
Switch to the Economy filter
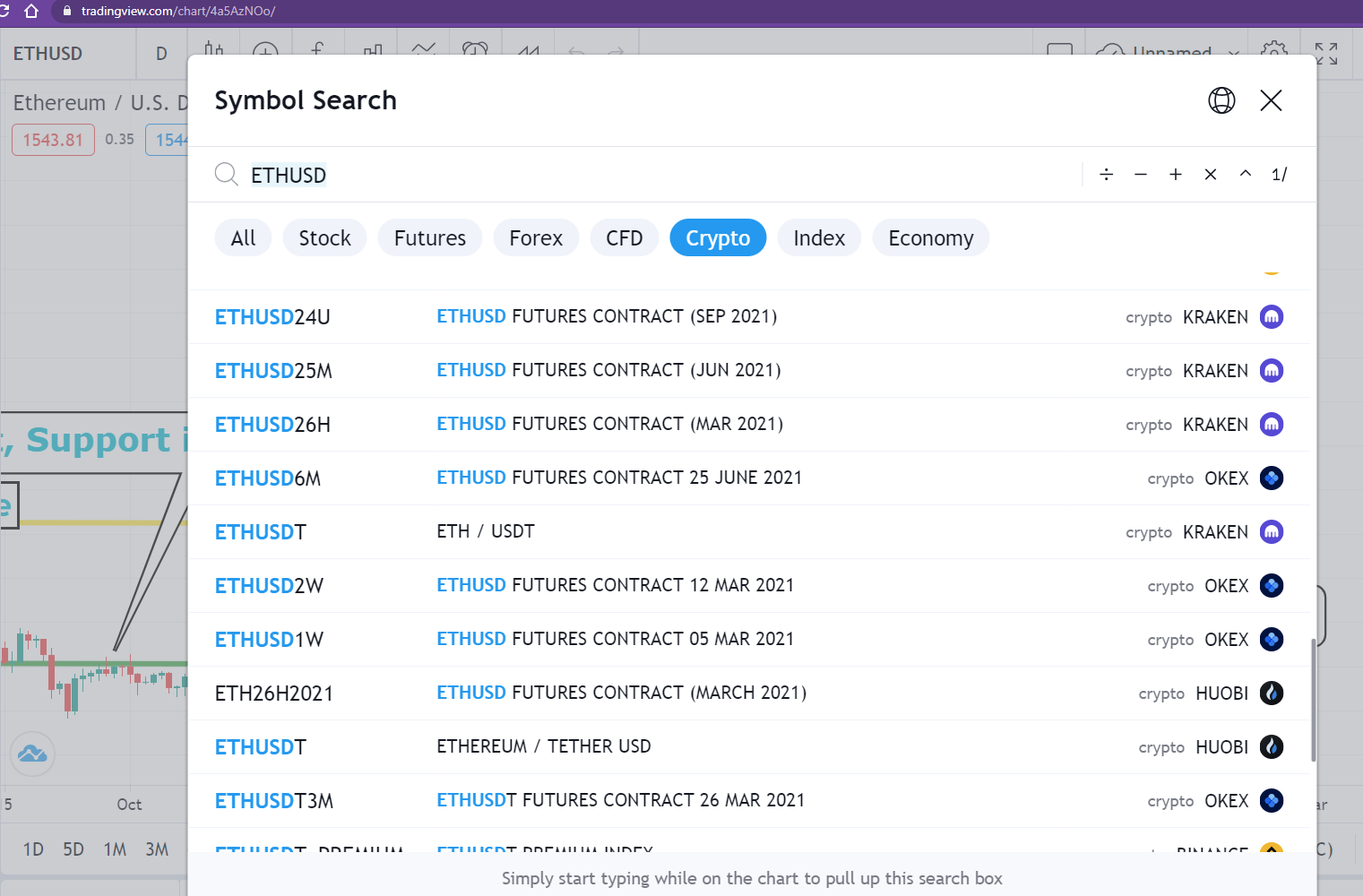[x=931, y=237]
